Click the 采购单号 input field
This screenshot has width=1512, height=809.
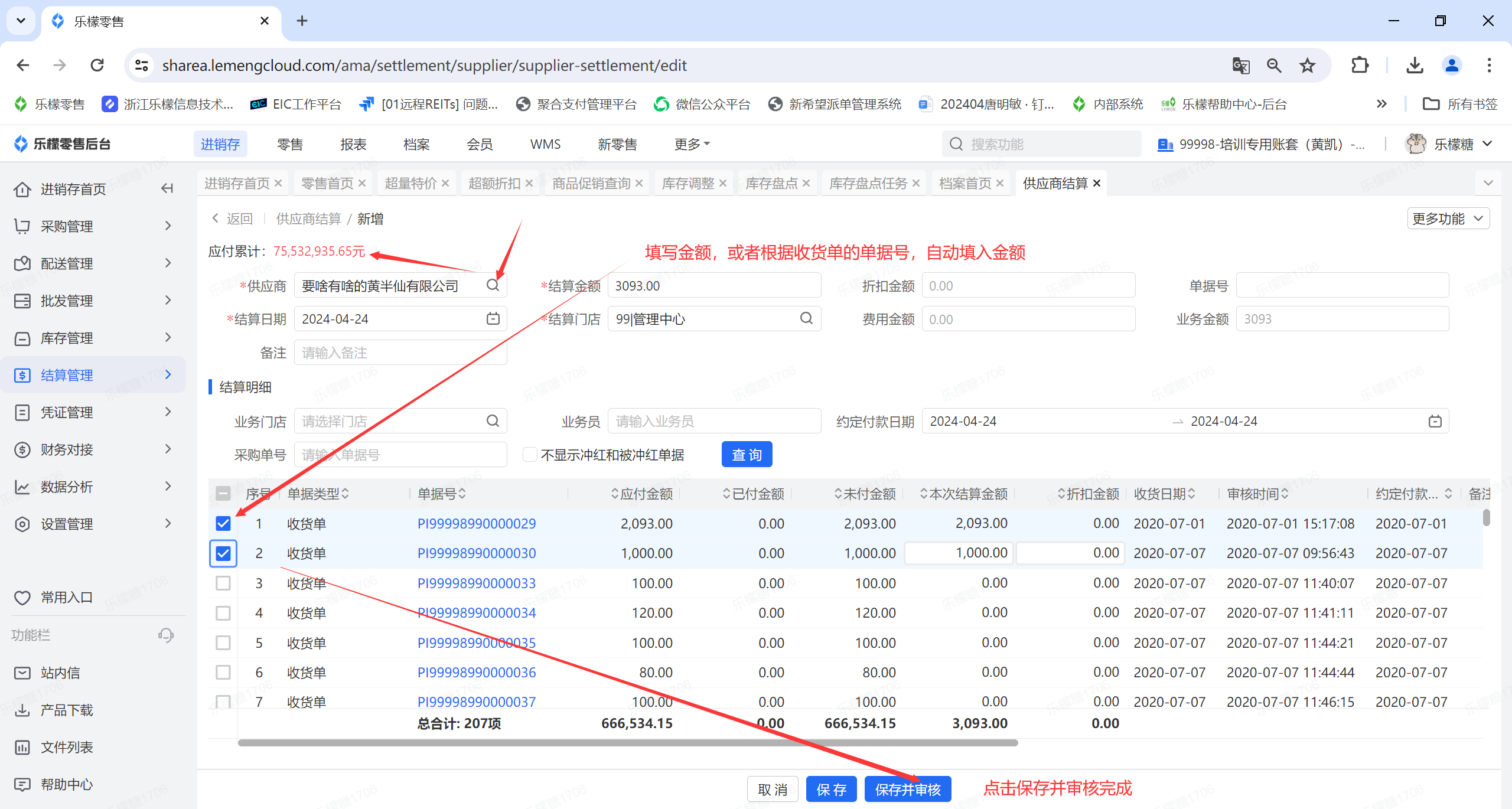(x=400, y=455)
